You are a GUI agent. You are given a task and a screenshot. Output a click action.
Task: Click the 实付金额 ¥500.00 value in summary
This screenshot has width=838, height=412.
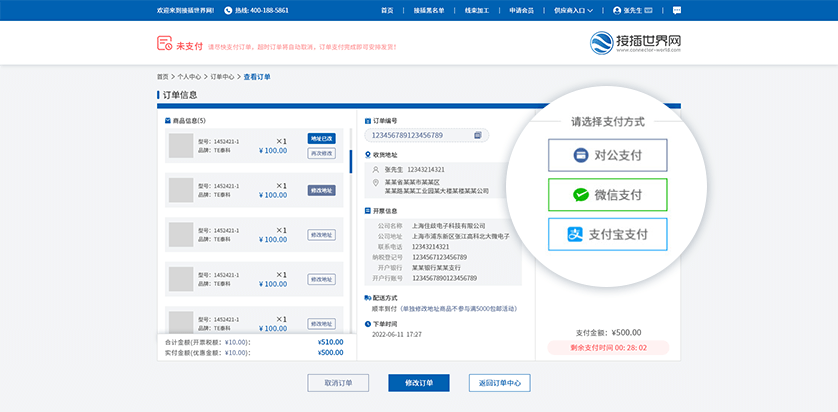coord(330,353)
